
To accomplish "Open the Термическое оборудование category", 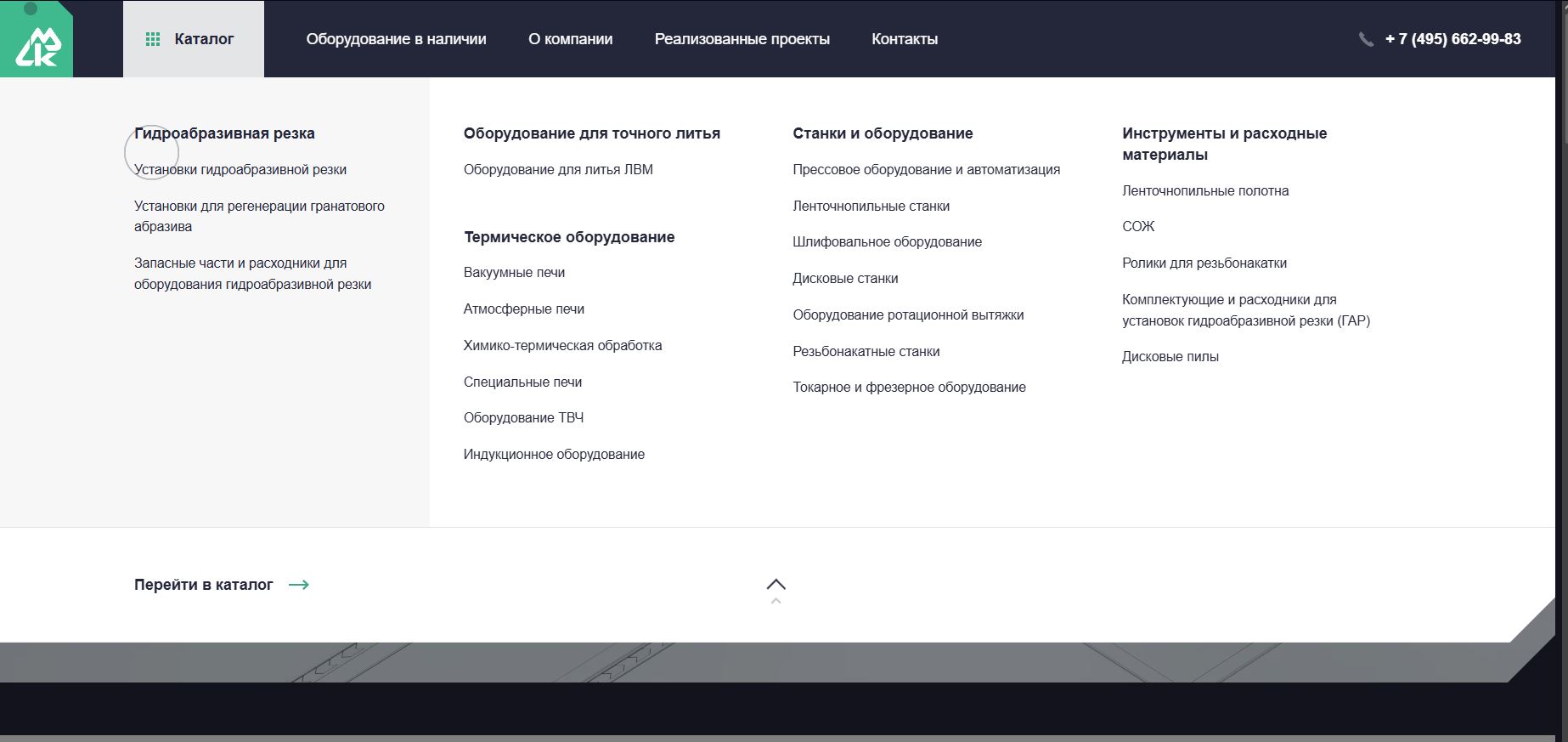I will pyautogui.click(x=569, y=237).
